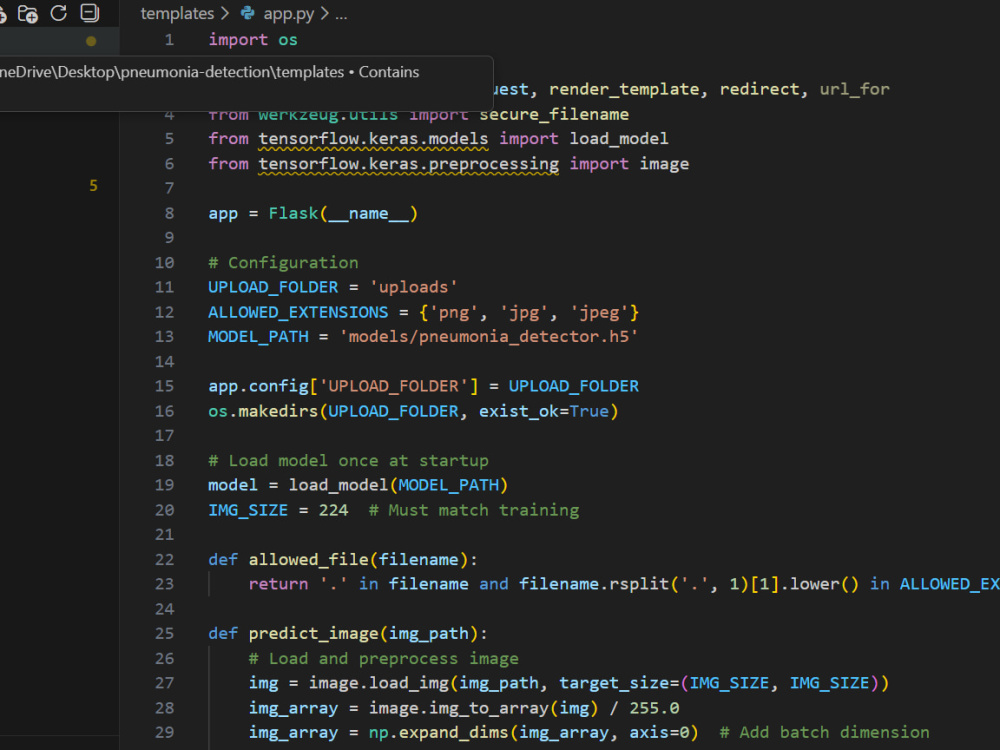
Task: Click 'filename.rsplit' on line 23
Action: (x=594, y=584)
